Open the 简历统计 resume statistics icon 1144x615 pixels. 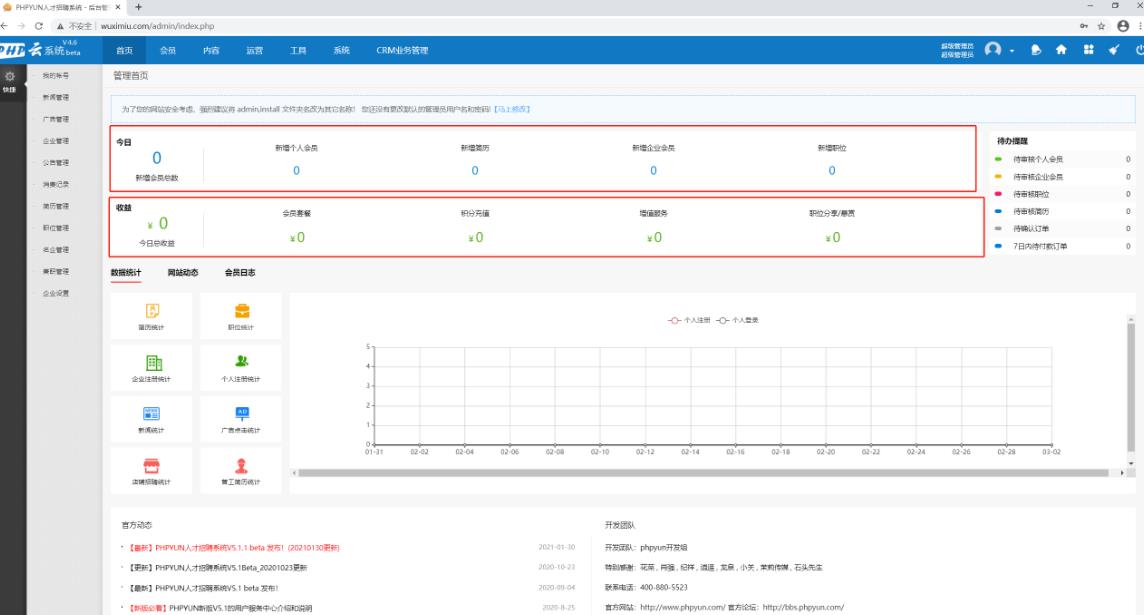click(x=153, y=312)
